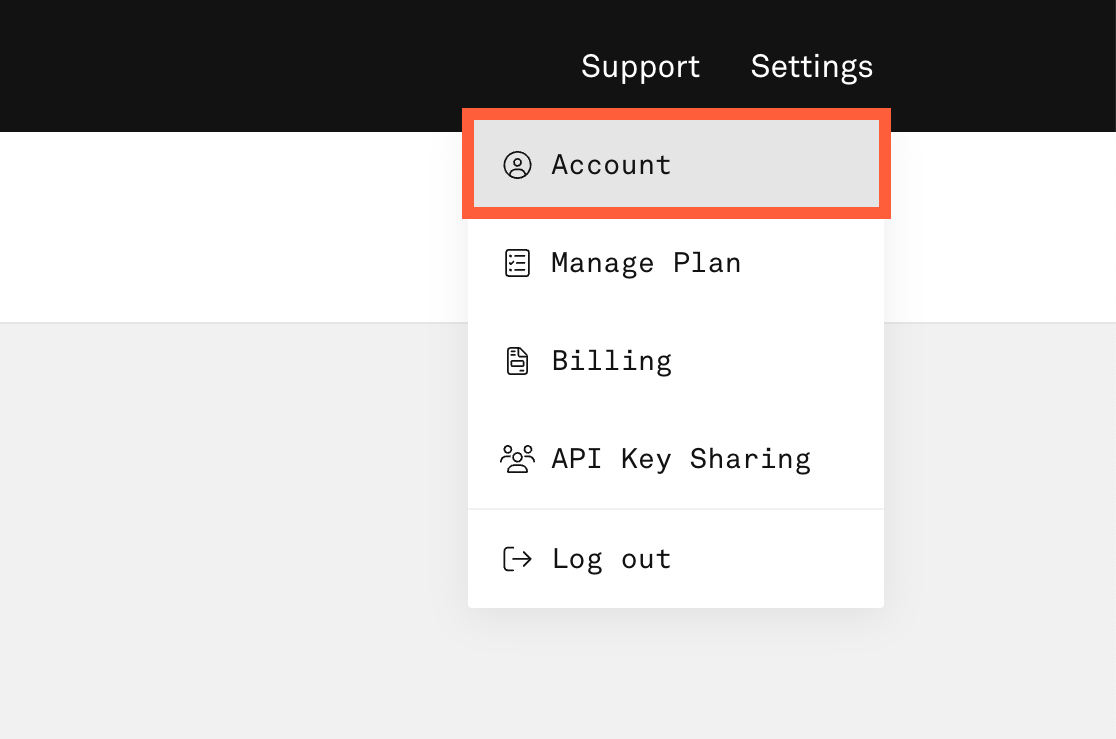Select the Log out text
Screen dimensions: 1116x739
coord(611,559)
